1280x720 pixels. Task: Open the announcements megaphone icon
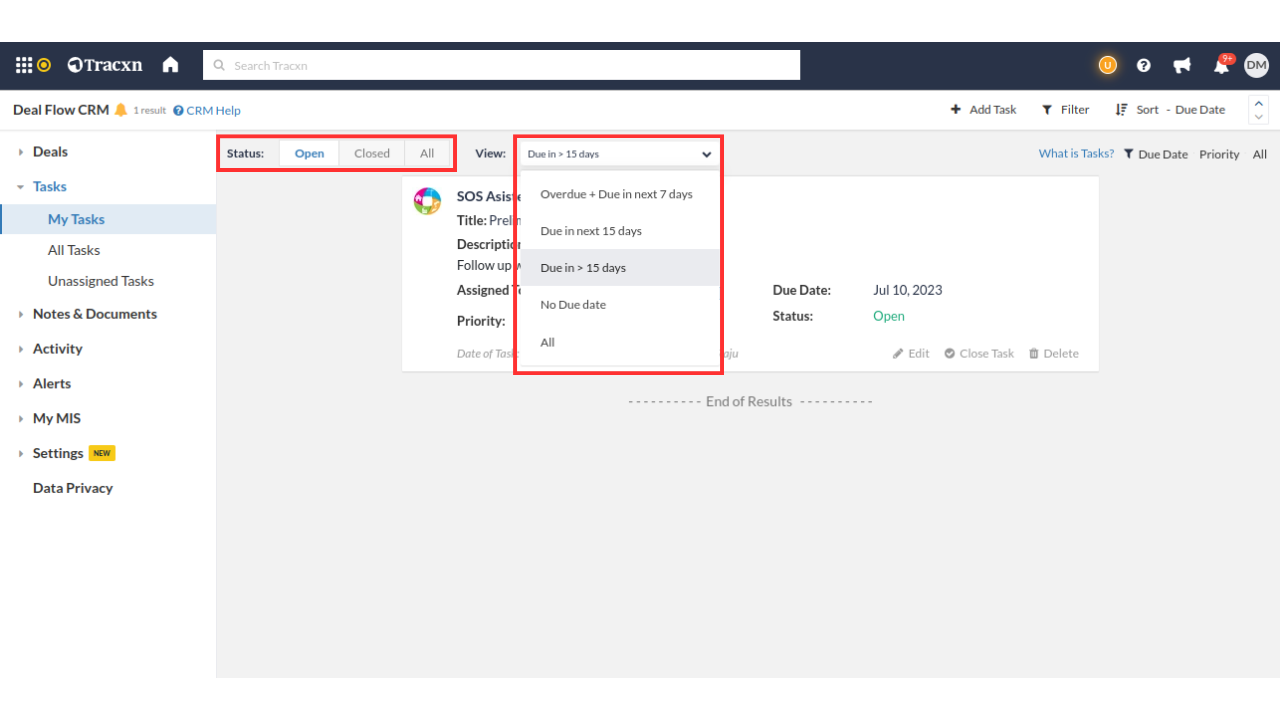tap(1182, 65)
